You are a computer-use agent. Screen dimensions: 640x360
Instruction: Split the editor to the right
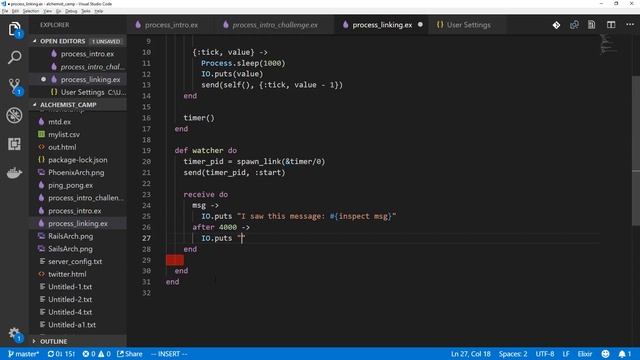click(611, 25)
